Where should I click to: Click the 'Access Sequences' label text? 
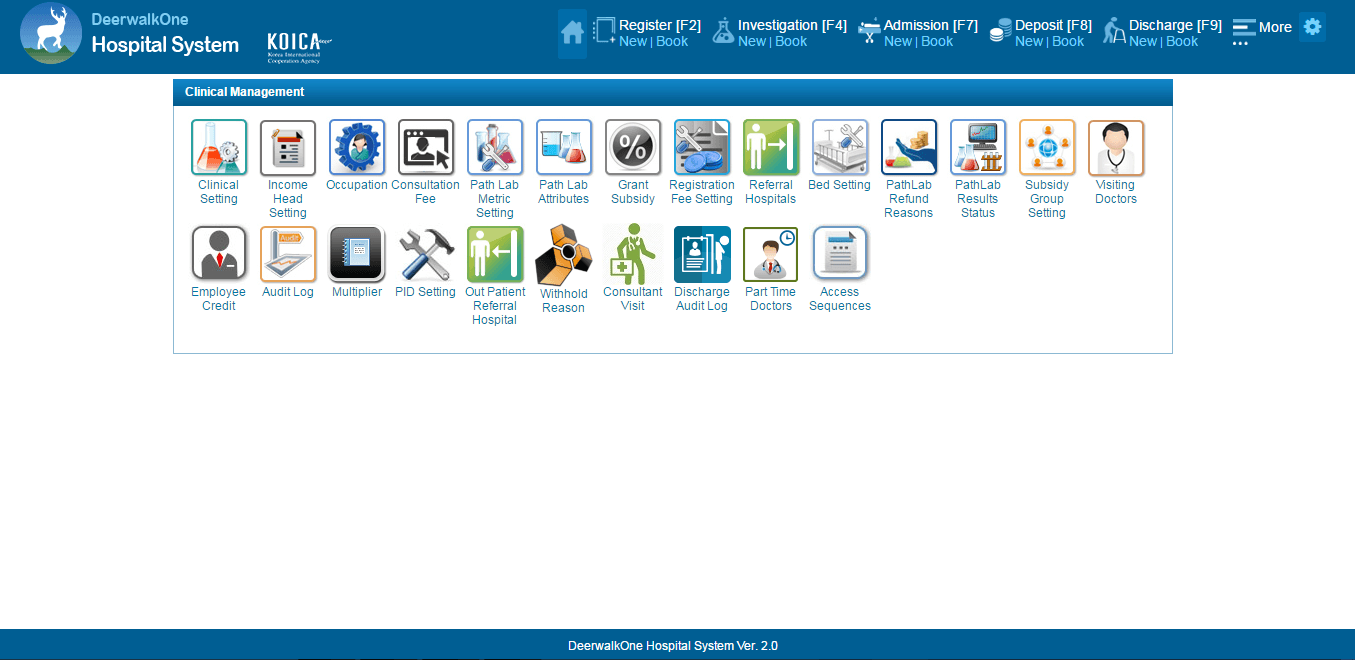point(840,299)
